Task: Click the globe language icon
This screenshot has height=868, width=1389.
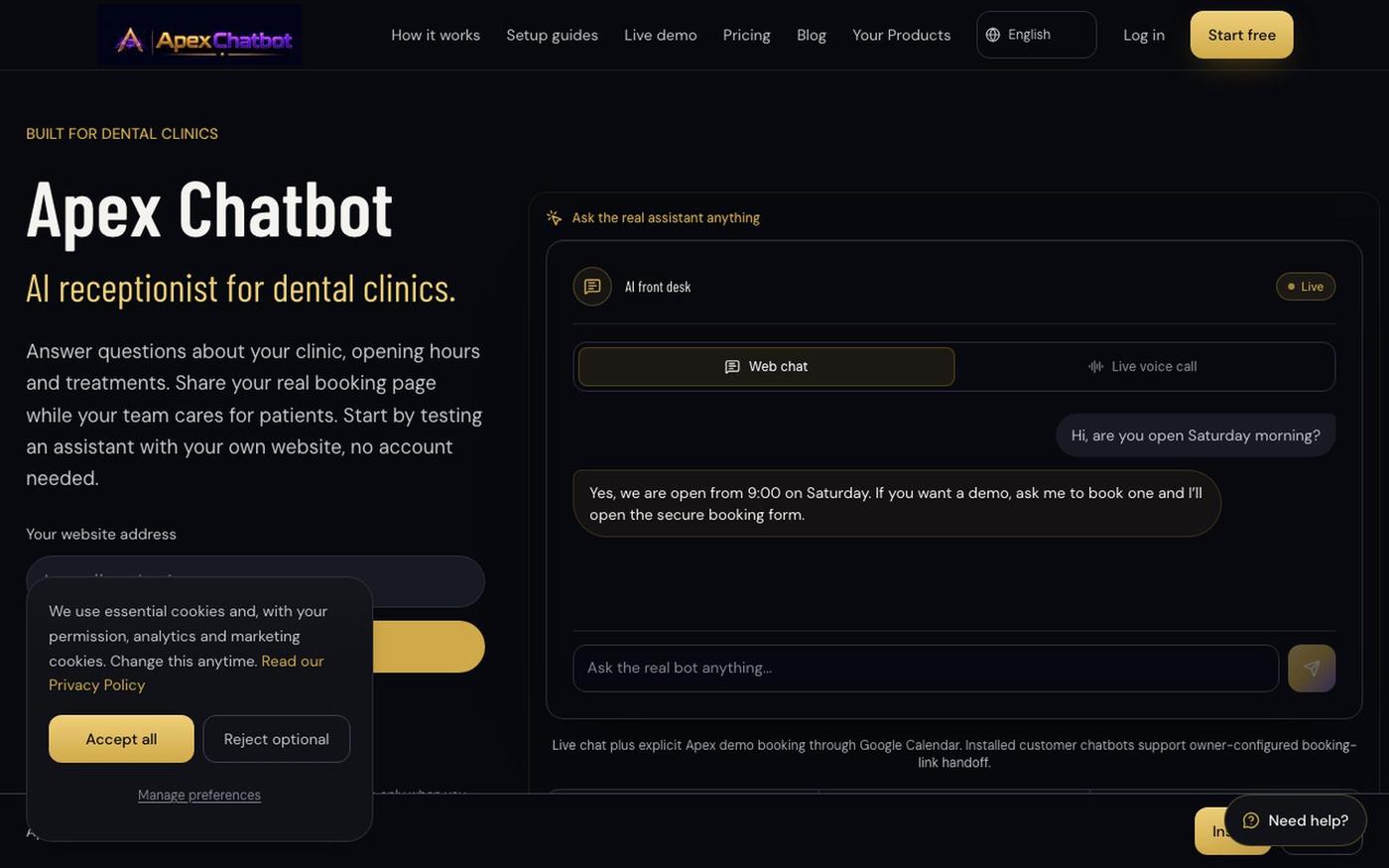Action: (992, 35)
